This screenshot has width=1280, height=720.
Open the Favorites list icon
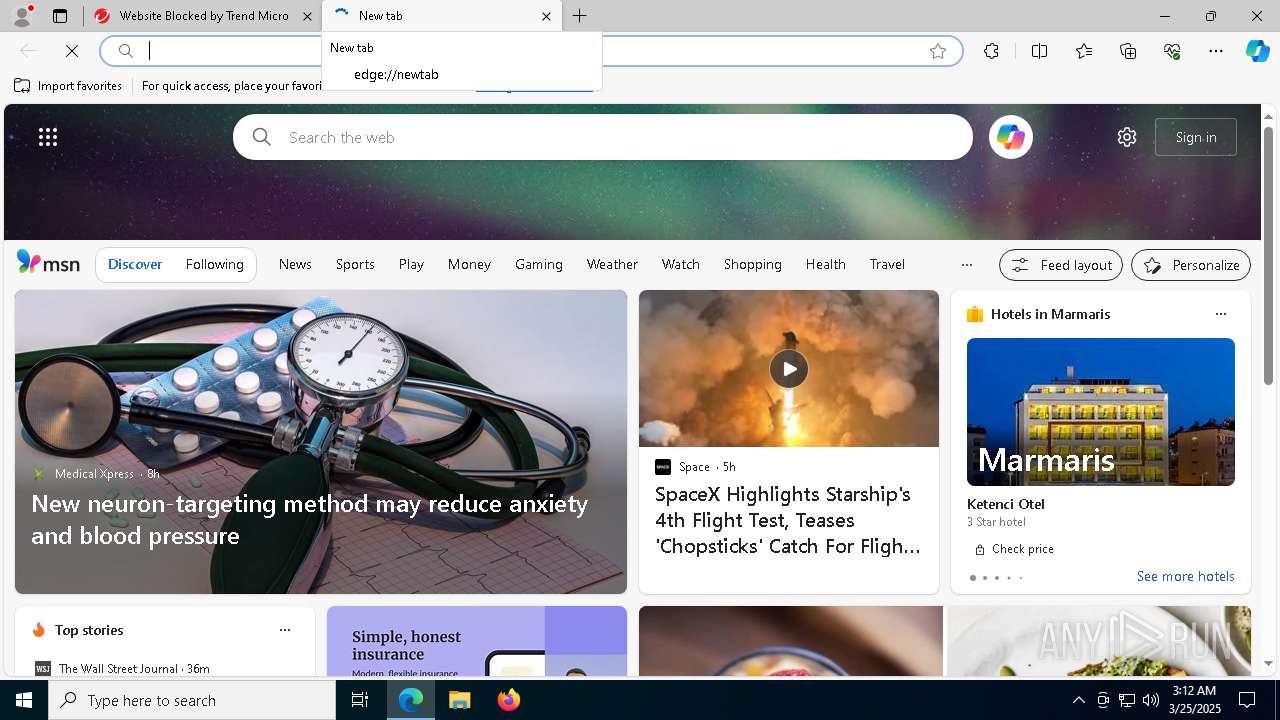1084,51
